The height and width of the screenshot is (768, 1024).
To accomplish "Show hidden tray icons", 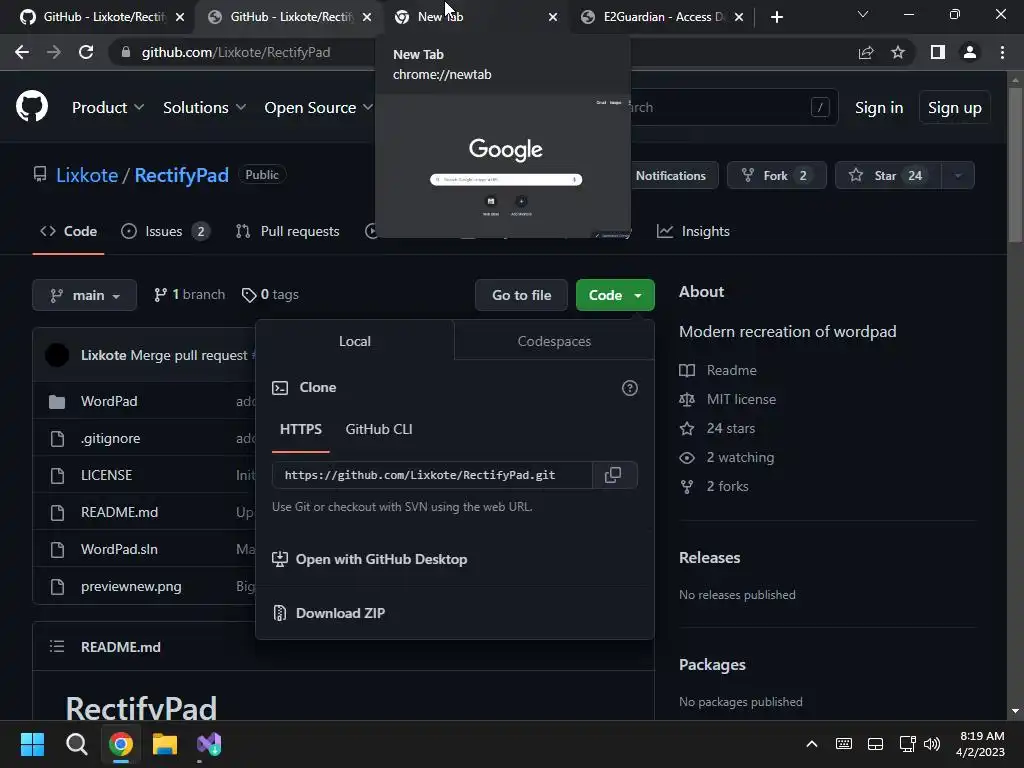I will (x=812, y=744).
